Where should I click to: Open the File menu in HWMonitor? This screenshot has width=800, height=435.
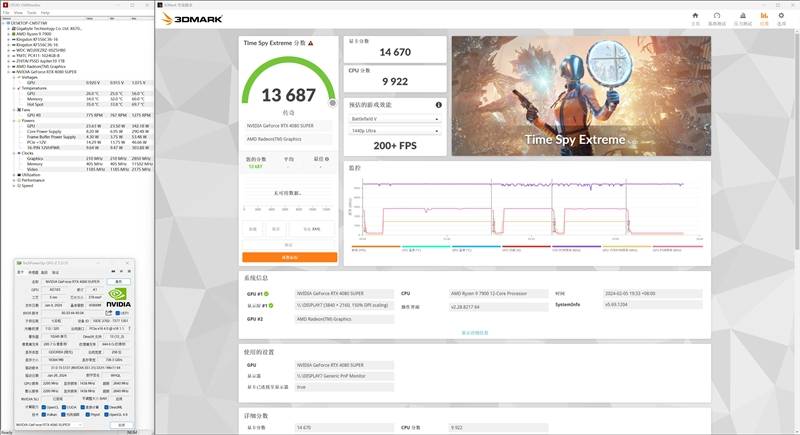click(x=6, y=13)
